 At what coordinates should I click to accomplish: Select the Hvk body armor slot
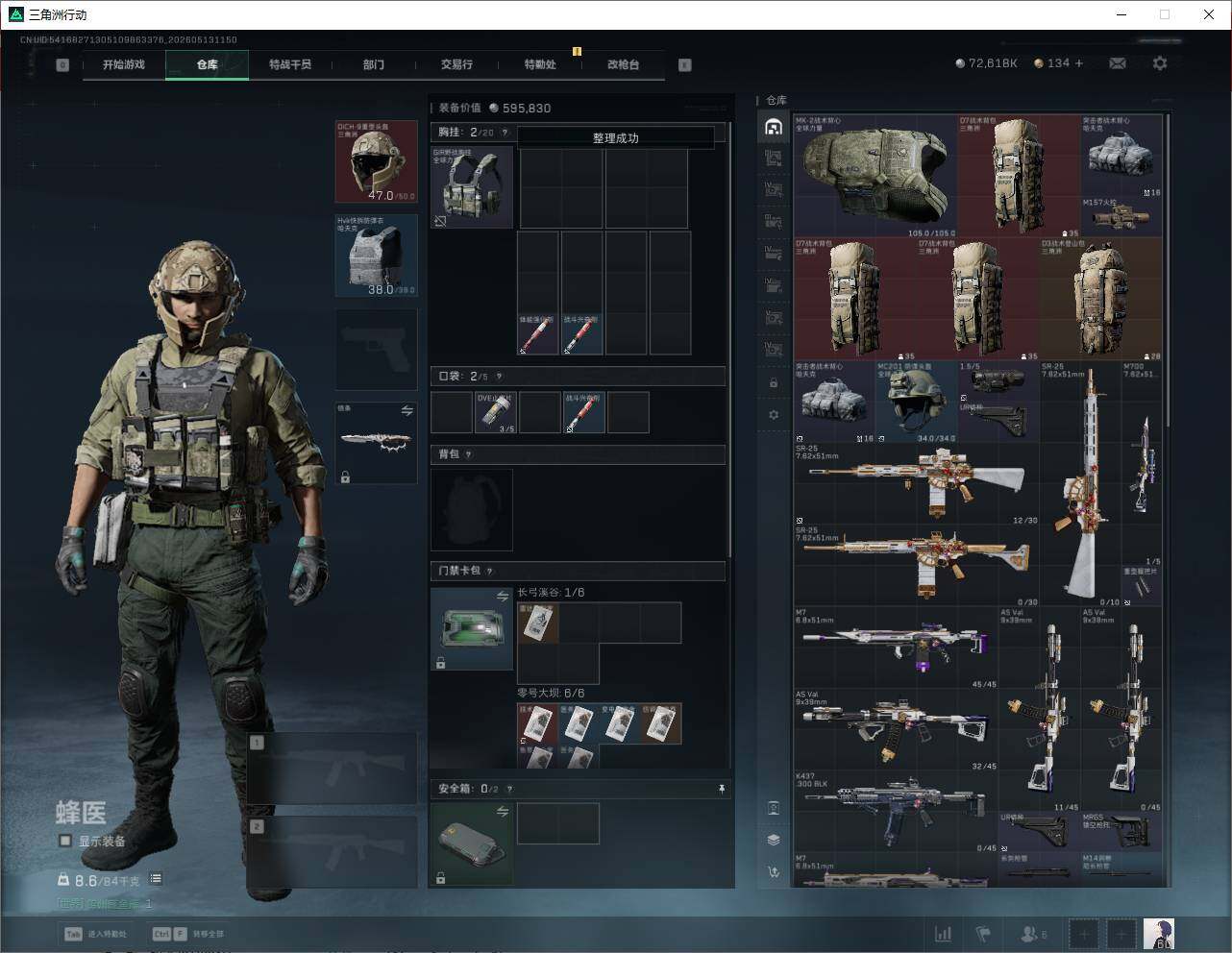click(376, 256)
